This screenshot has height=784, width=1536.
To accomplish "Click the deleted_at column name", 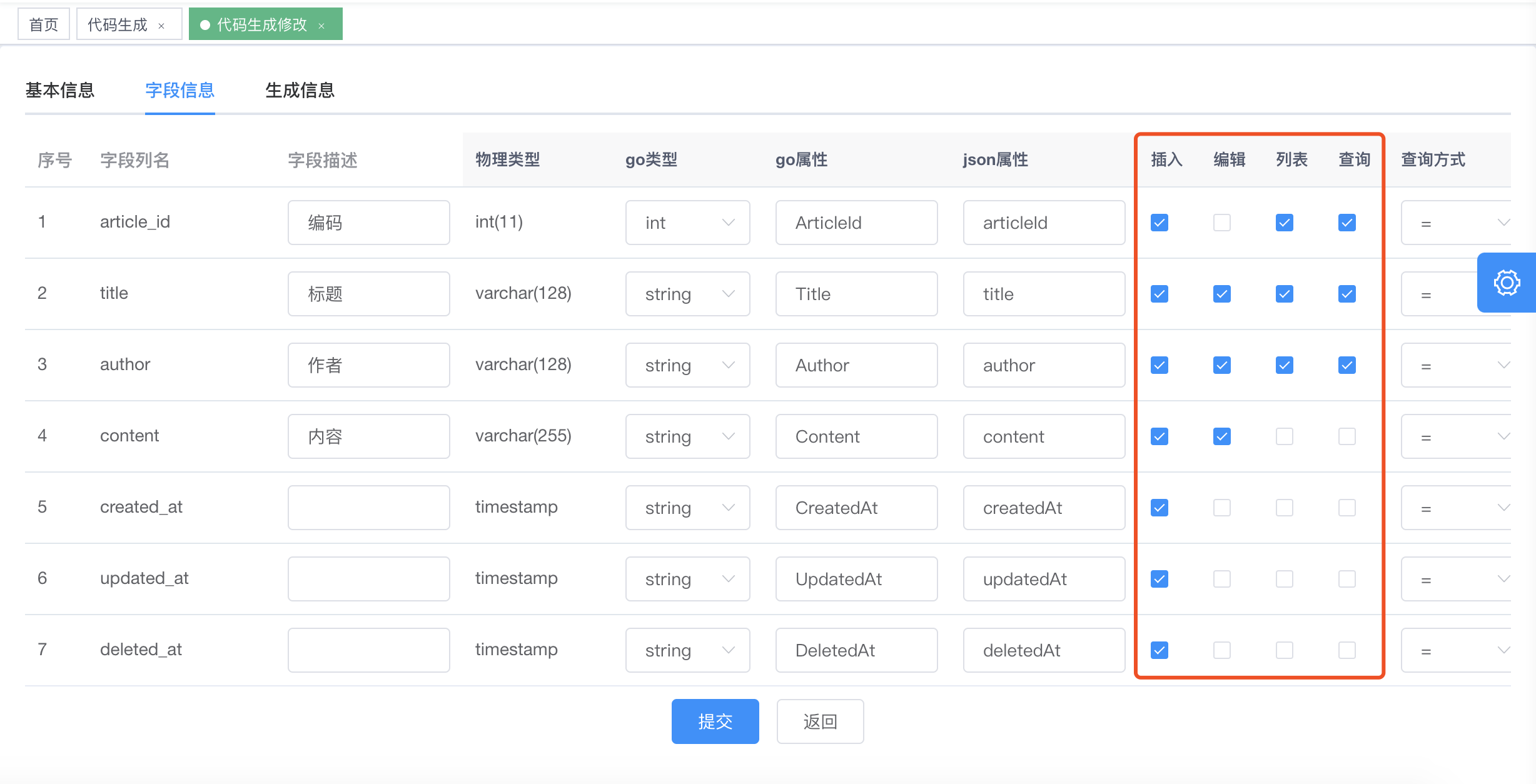I will tap(141, 650).
